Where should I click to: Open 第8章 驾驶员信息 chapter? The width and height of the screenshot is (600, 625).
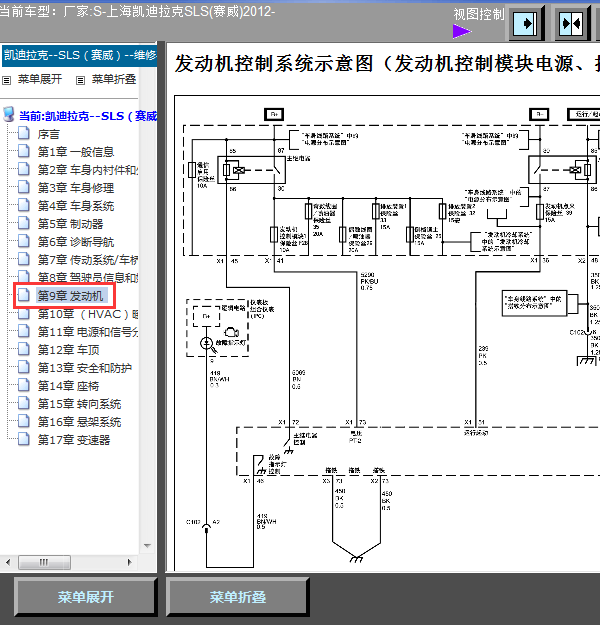pyautogui.click(x=88, y=277)
